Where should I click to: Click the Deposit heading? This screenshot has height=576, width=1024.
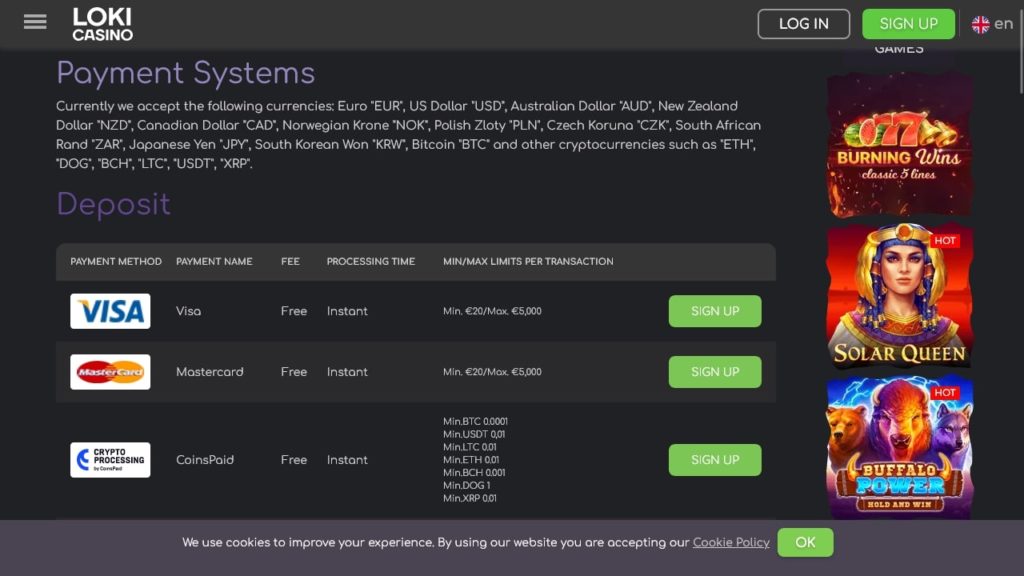point(113,204)
